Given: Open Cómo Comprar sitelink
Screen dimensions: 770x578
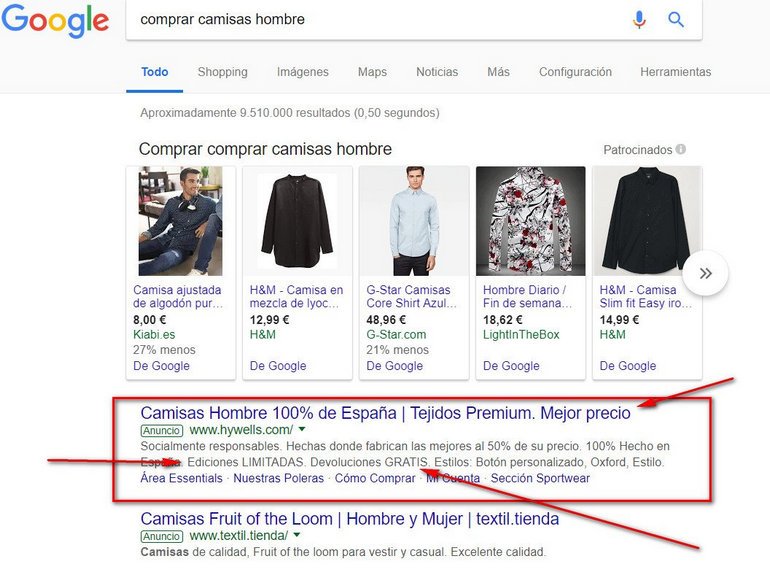Looking at the screenshot, I should click(x=375, y=478).
